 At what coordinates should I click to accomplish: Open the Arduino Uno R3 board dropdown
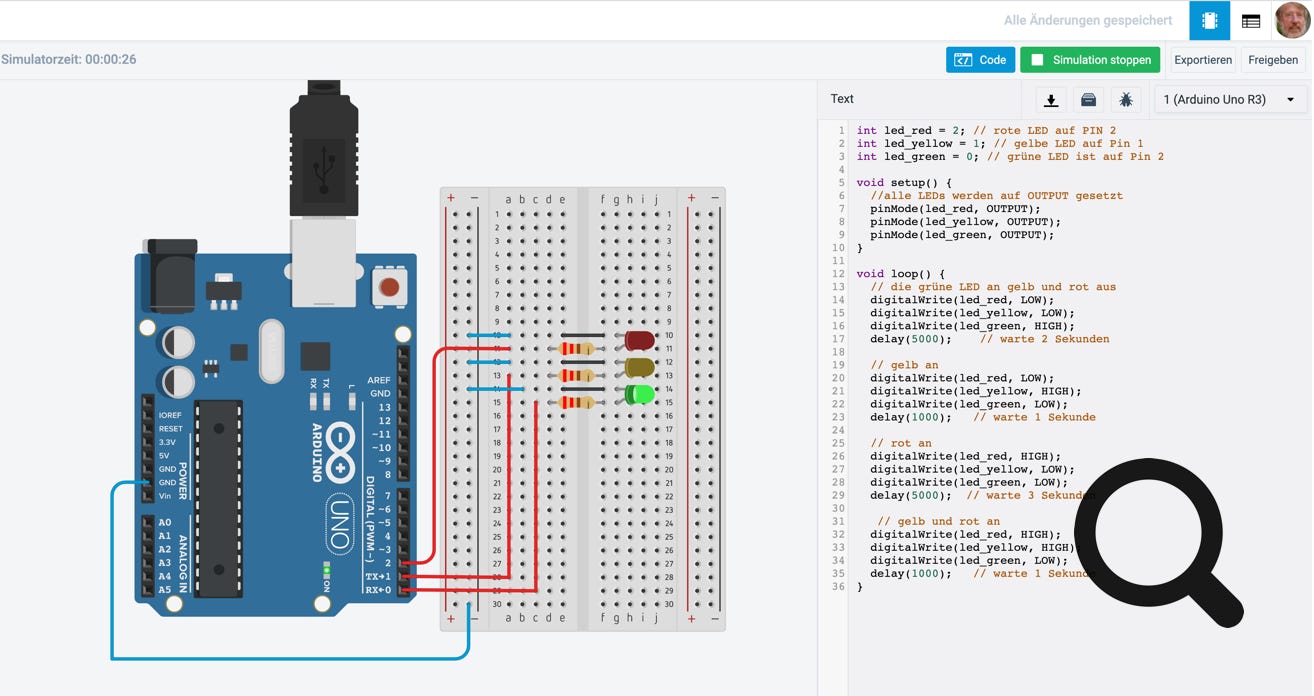pos(1229,100)
